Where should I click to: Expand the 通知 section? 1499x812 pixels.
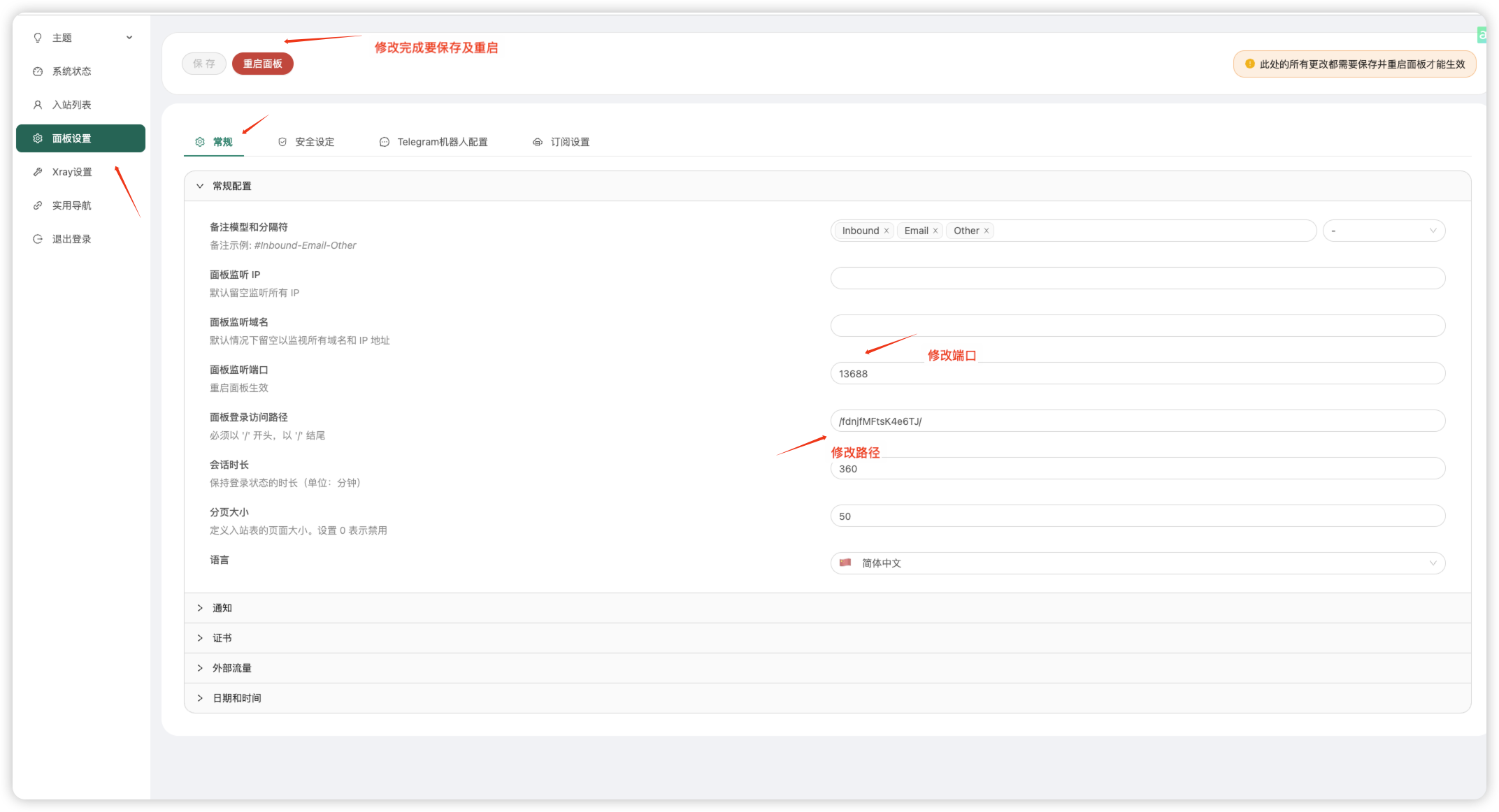point(222,608)
